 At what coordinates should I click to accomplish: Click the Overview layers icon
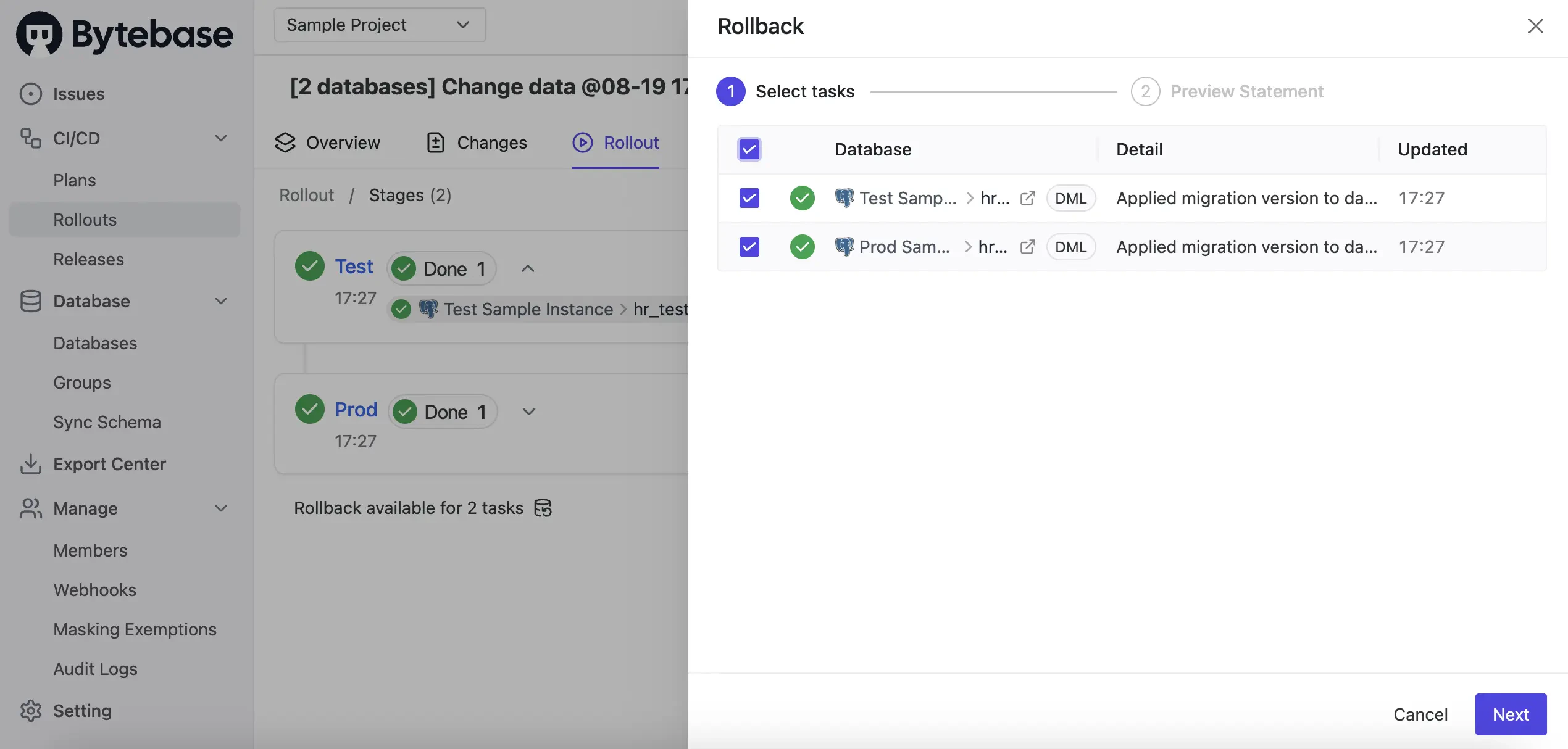click(x=285, y=143)
